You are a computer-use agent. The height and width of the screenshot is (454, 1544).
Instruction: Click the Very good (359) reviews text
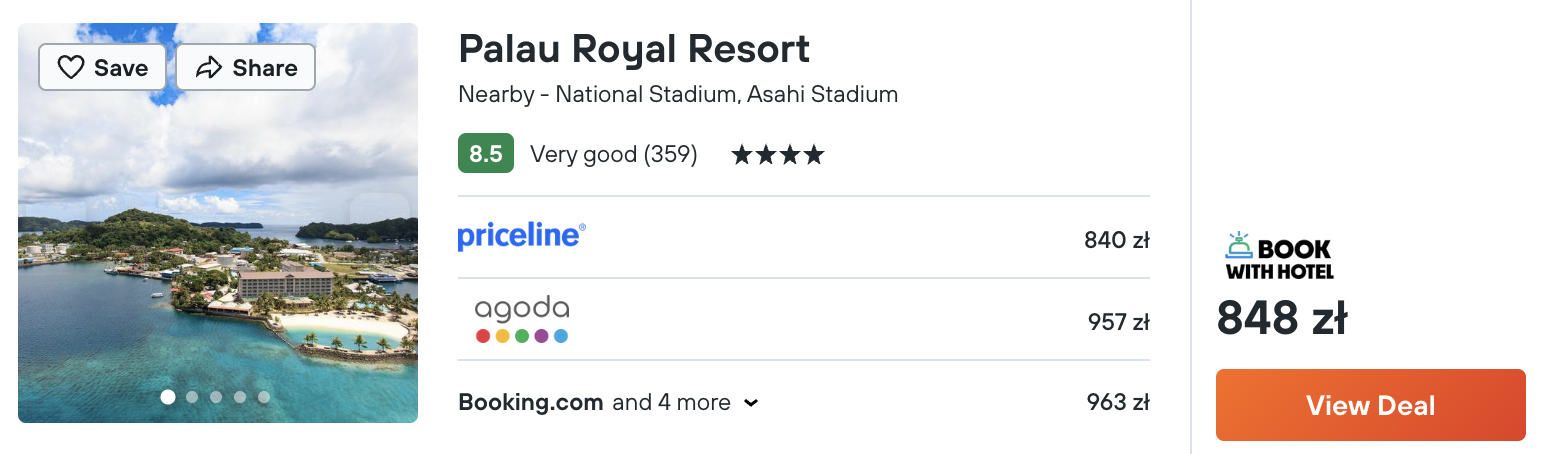click(x=614, y=154)
